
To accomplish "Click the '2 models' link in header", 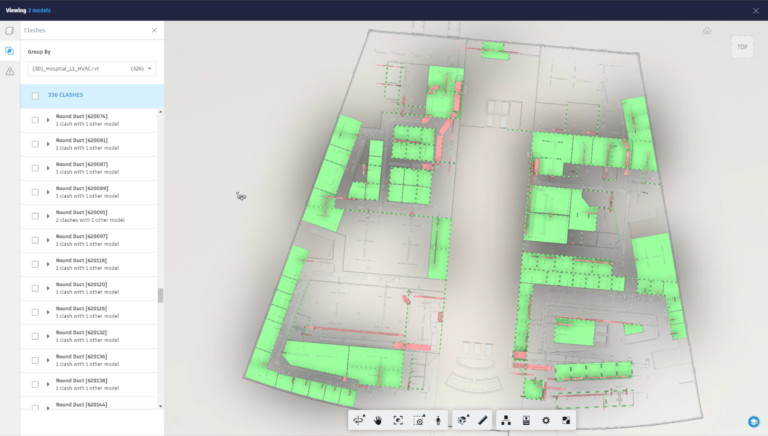I will point(39,10).
